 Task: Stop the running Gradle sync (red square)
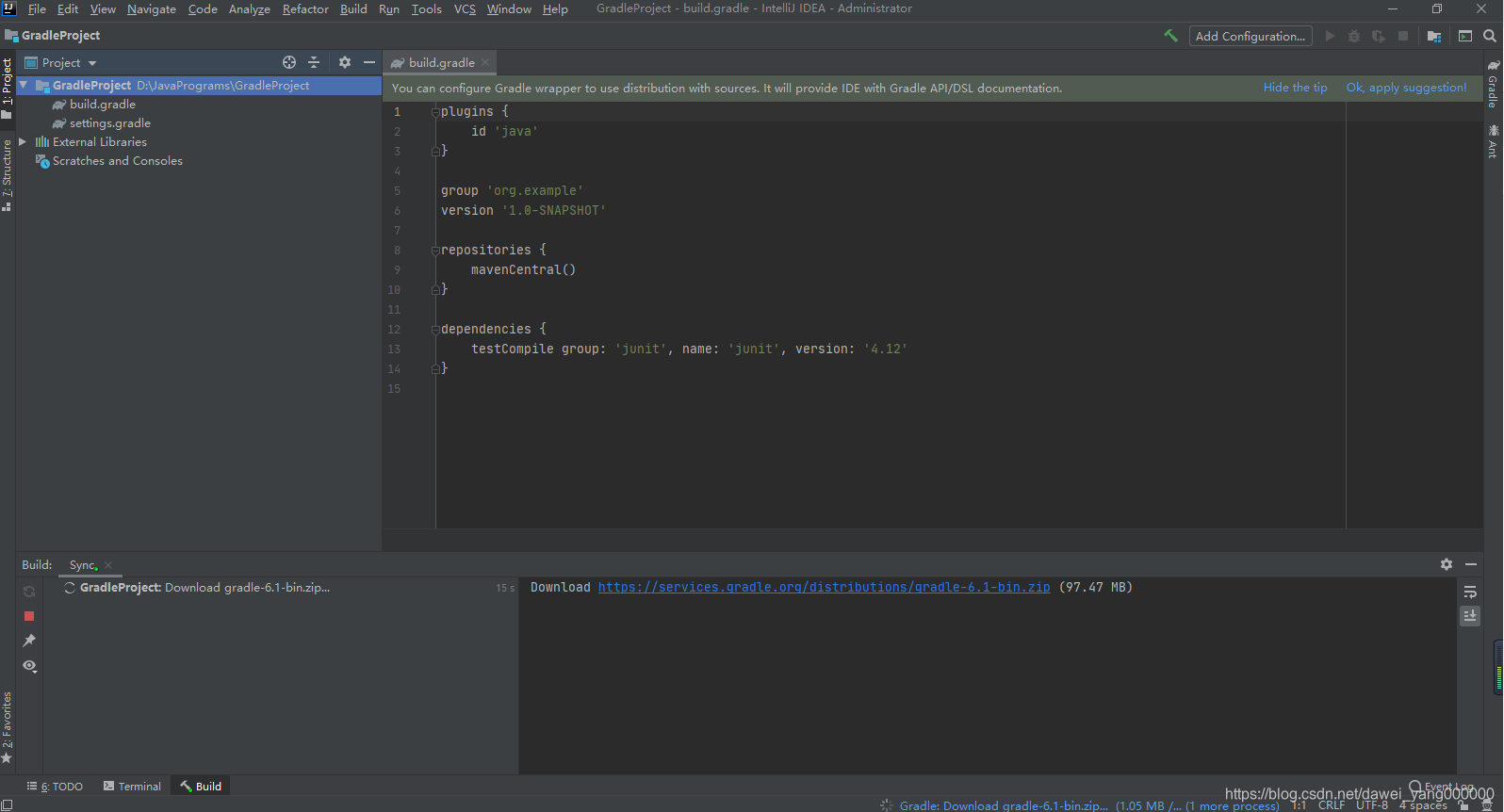[29, 616]
